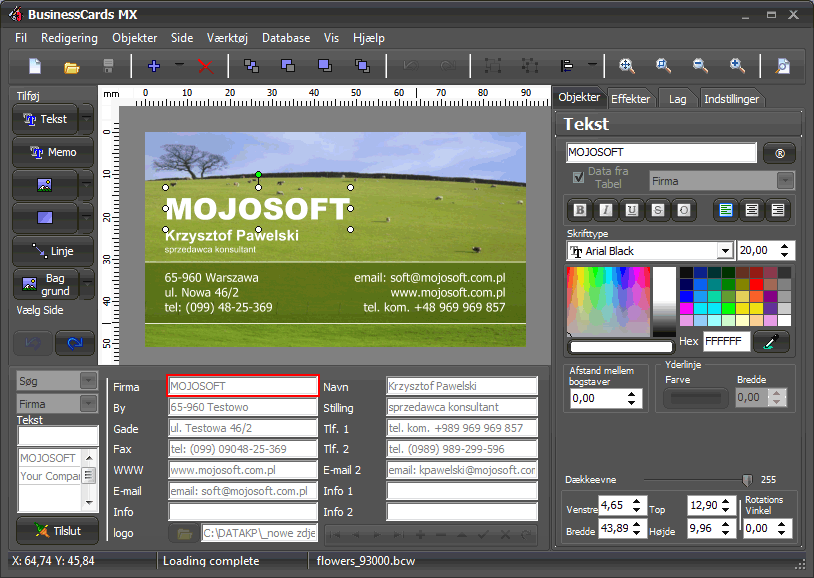This screenshot has height=578, width=814.
Task: Align text center
Action: (752, 210)
